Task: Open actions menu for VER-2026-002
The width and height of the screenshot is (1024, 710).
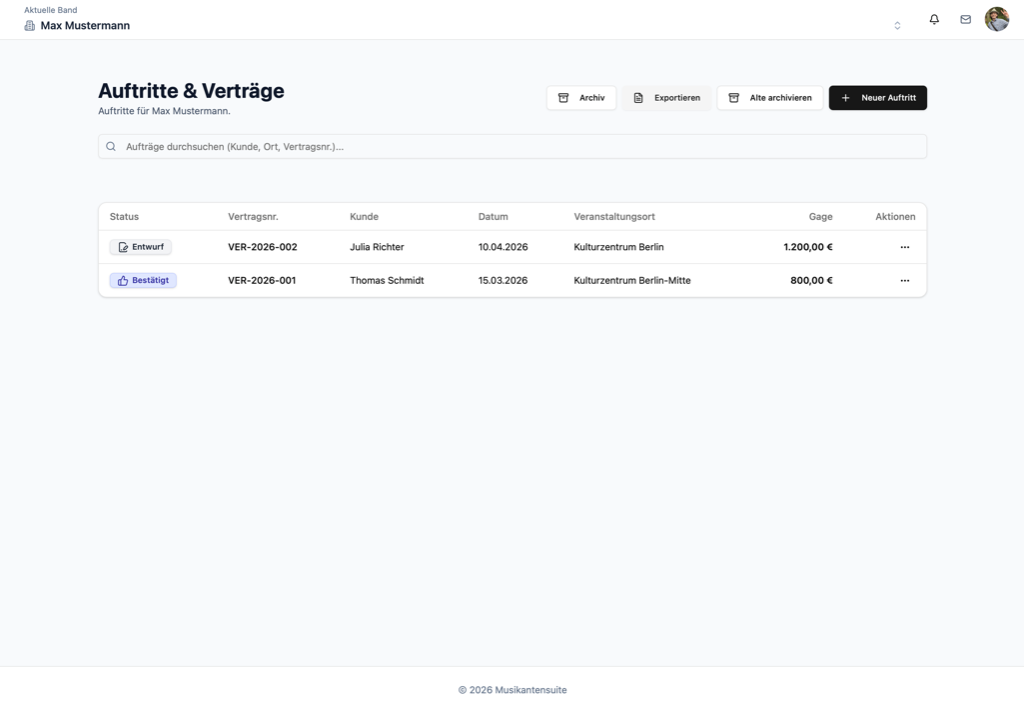Action: [904, 247]
